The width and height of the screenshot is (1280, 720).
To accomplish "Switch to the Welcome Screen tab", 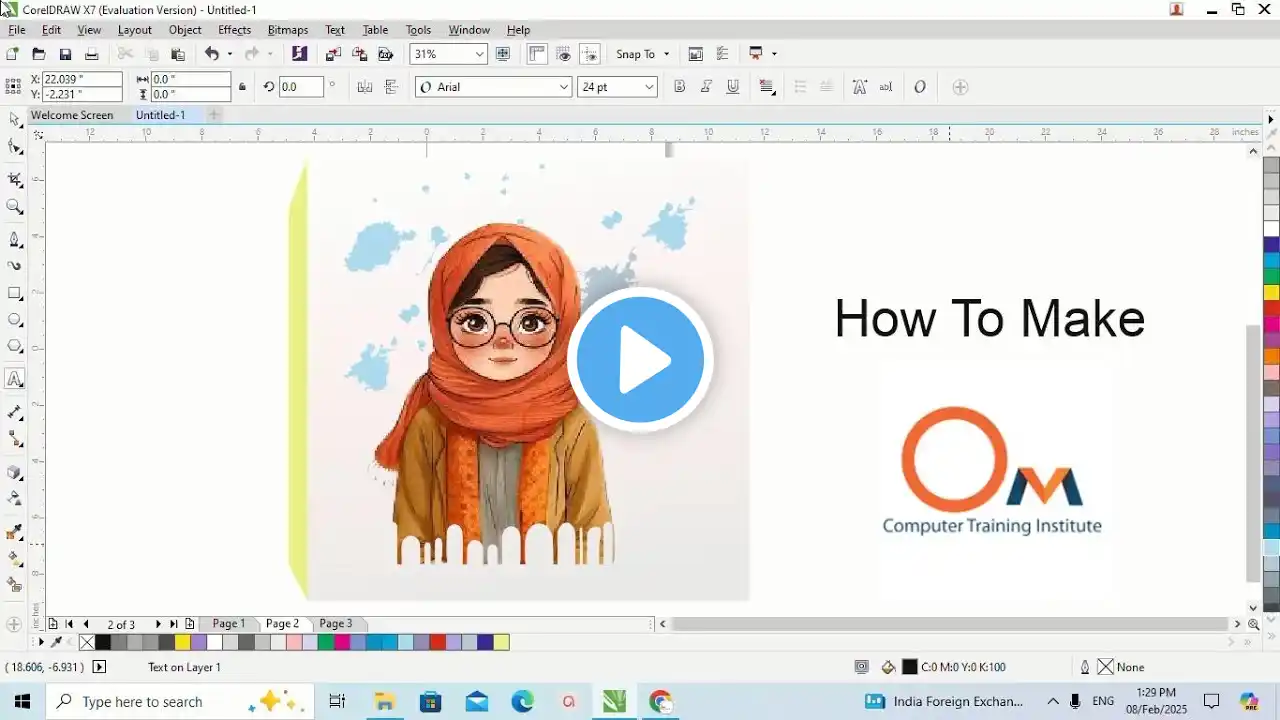I will 72,115.
